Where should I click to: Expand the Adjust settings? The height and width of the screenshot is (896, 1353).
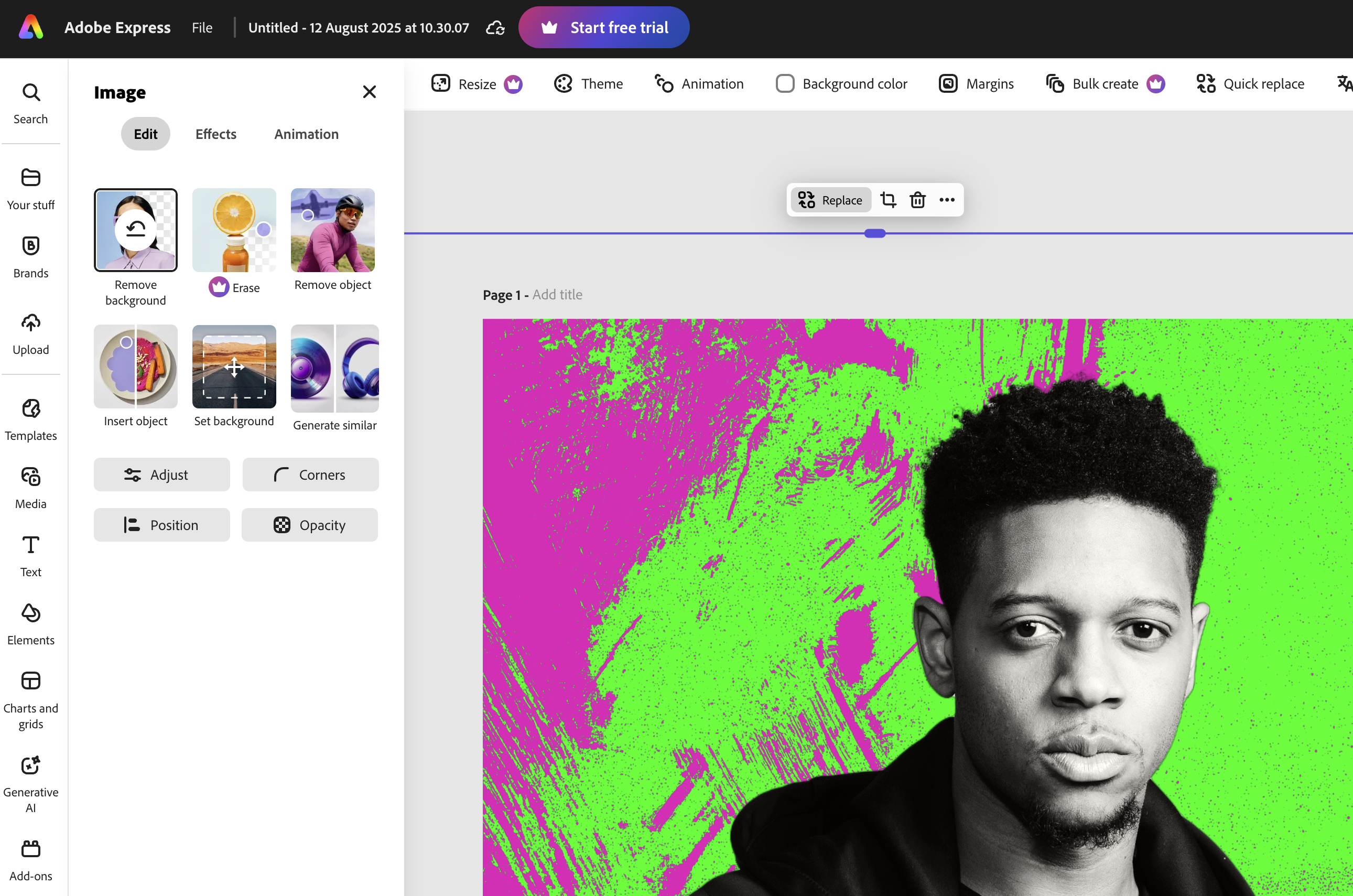[161, 474]
